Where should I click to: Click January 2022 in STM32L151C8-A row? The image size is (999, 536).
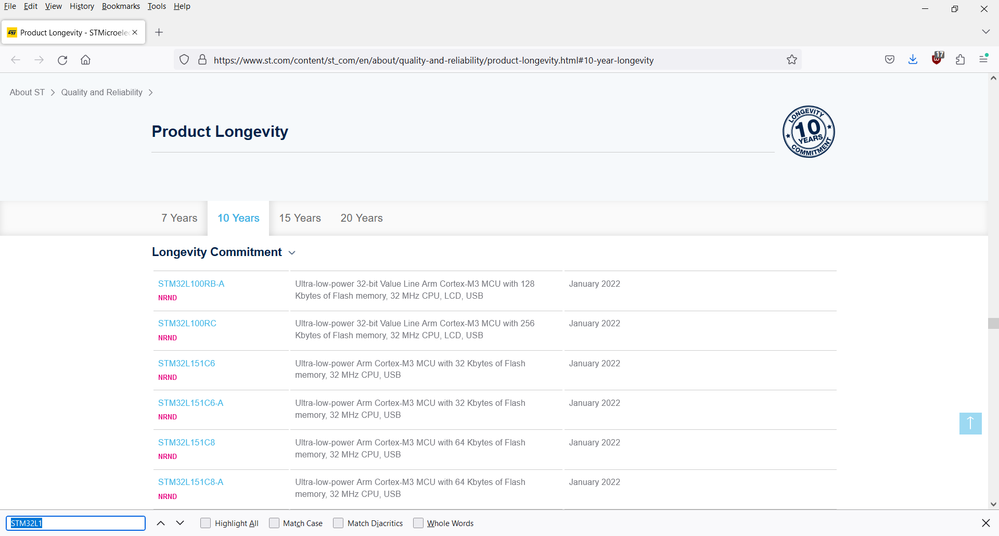594,482
